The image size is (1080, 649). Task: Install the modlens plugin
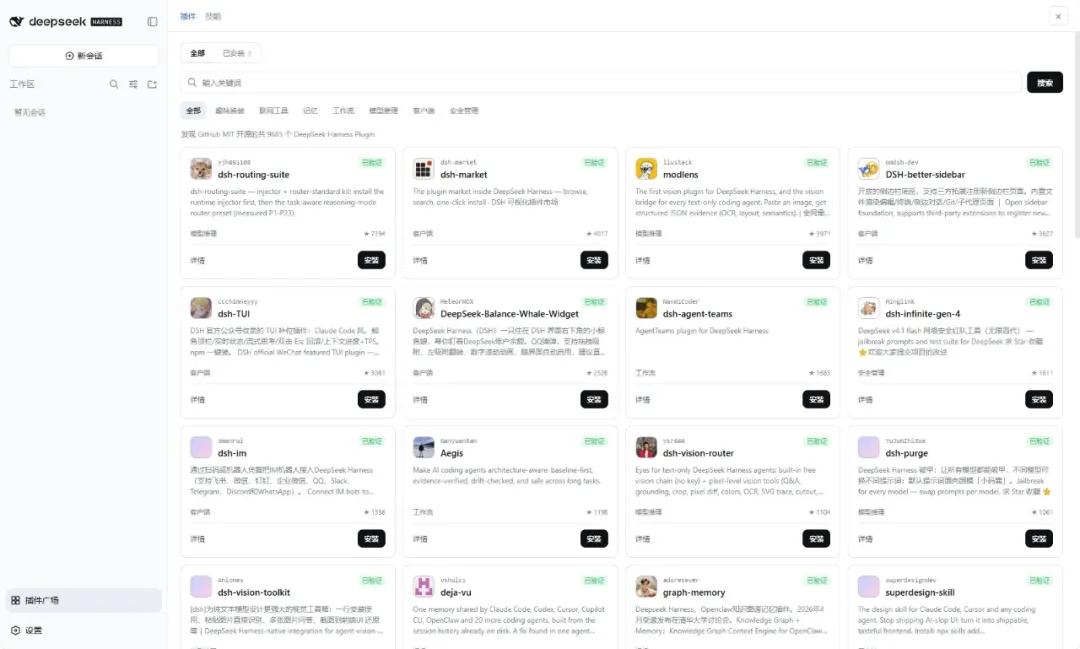click(816, 260)
